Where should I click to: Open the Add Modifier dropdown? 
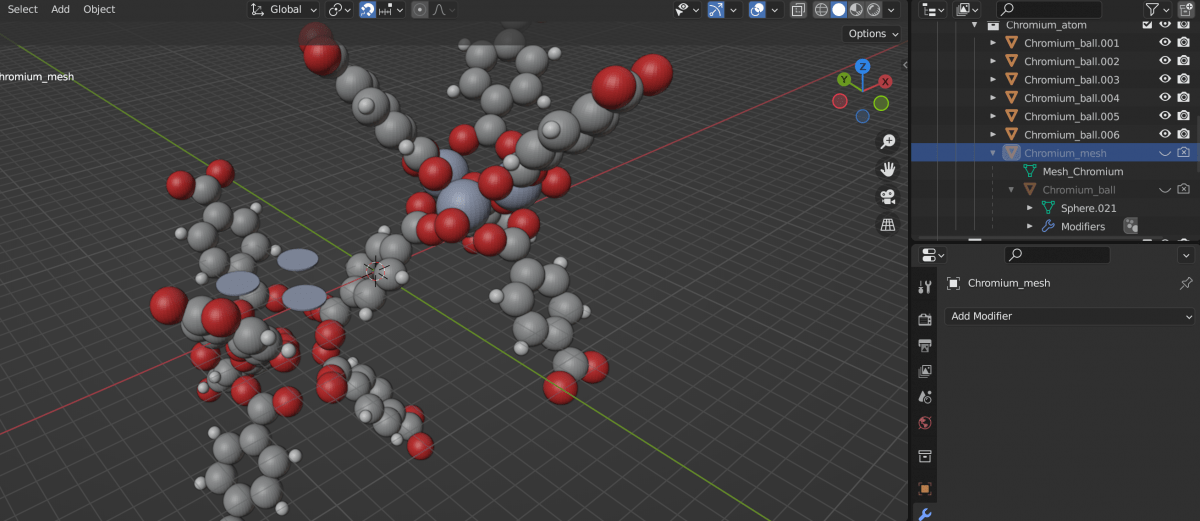[1071, 316]
